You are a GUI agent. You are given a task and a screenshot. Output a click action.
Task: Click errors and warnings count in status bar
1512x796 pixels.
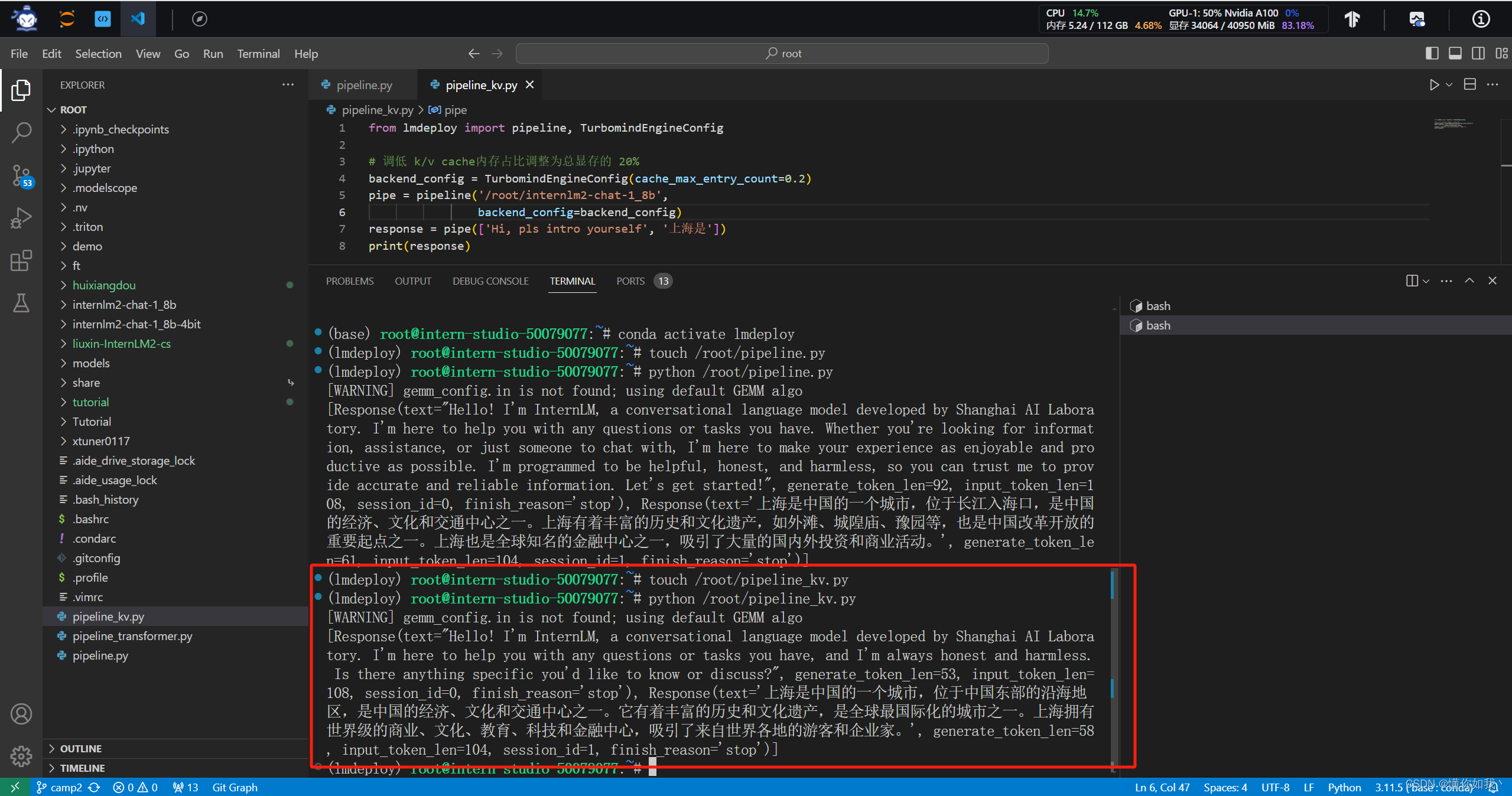(135, 787)
